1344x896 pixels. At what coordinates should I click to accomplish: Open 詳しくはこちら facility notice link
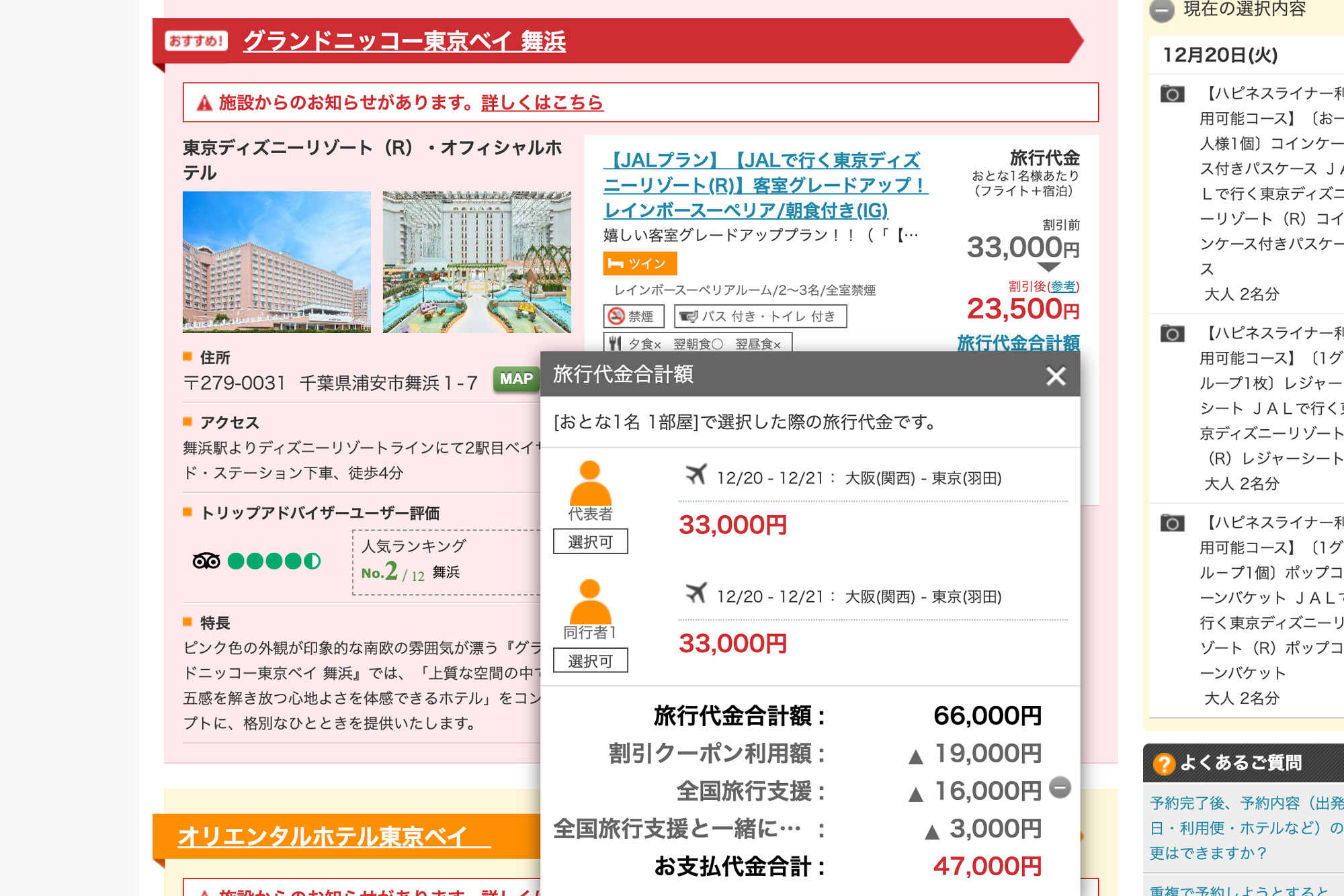click(542, 103)
